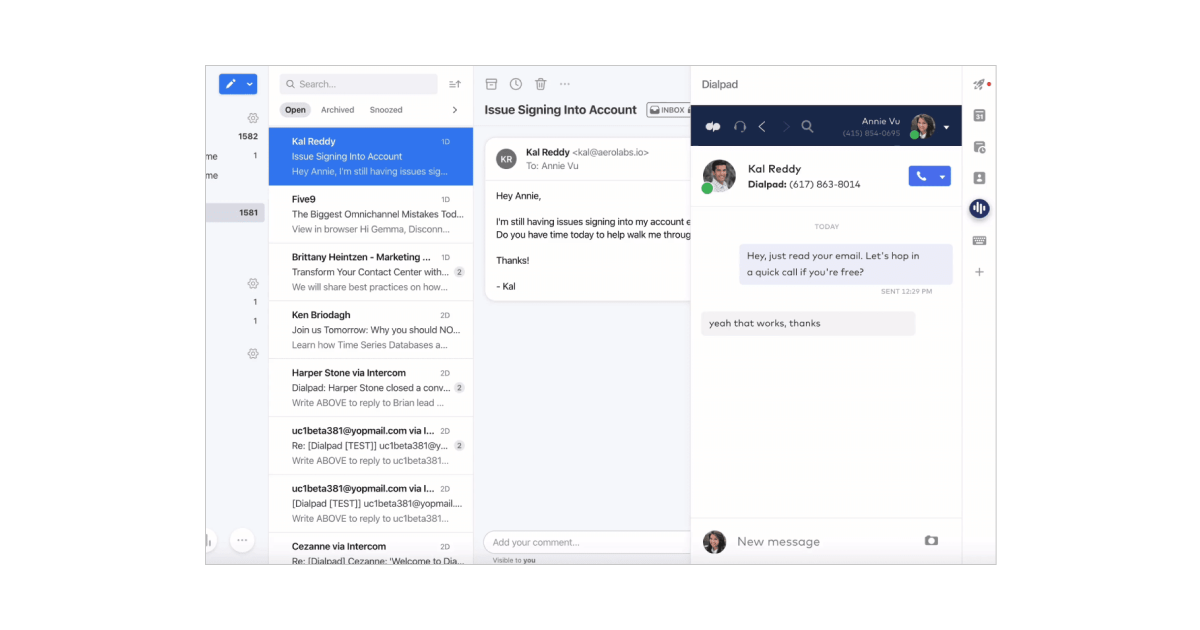Go back with Dialpad left arrow
This screenshot has height=630, width=1200.
[x=762, y=127]
